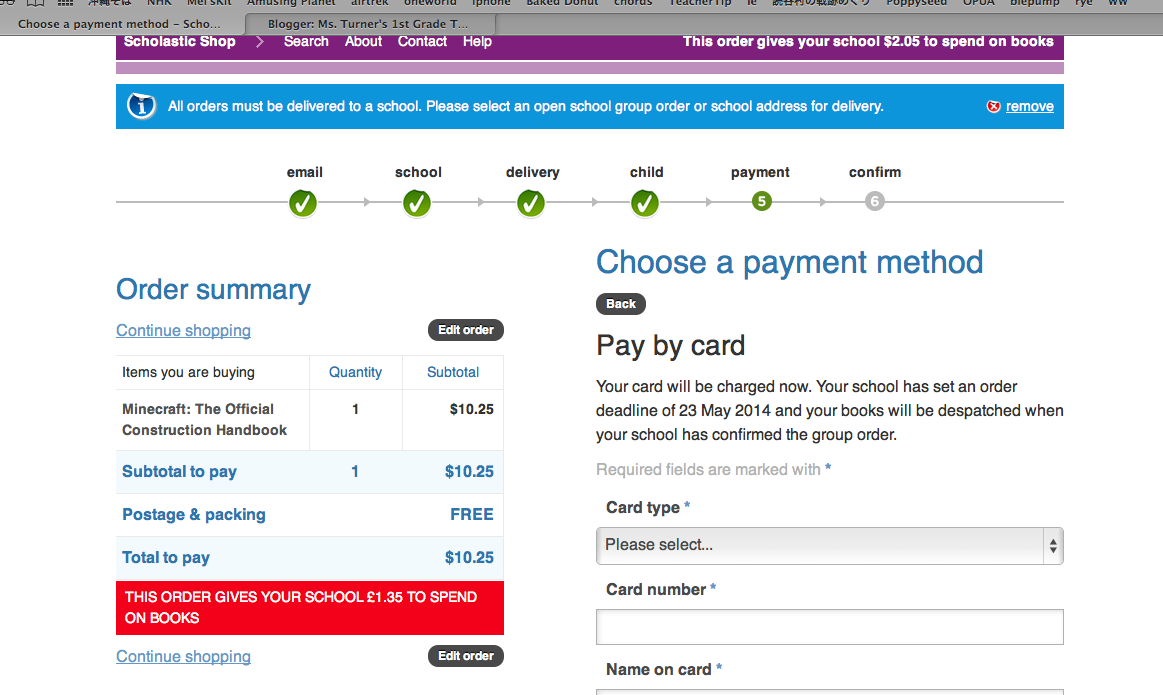The image size is (1163, 695).
Task: Click FREE in Postage & packing row
Action: 472,515
